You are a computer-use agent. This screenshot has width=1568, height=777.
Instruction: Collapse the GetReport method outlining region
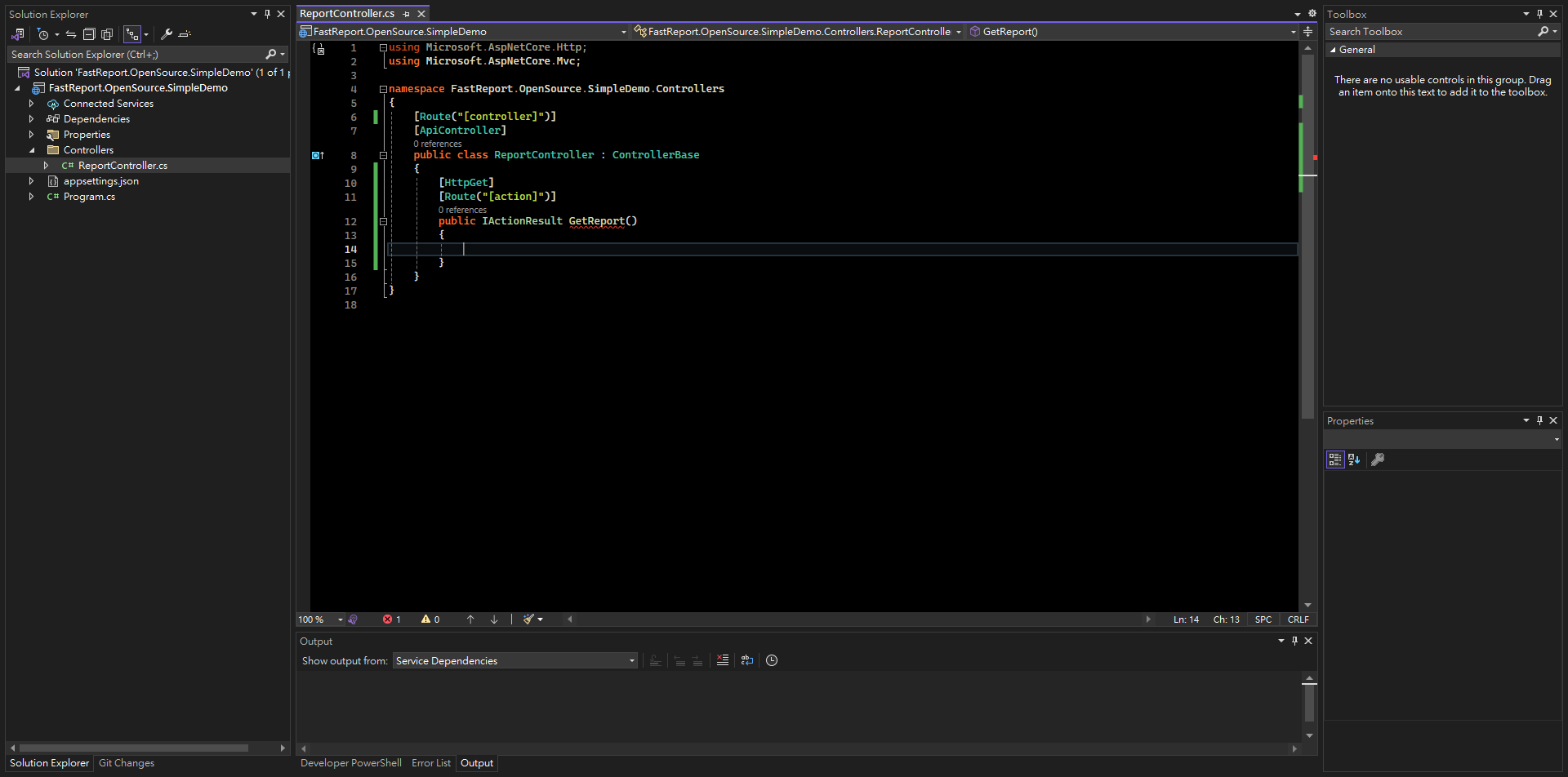pyautogui.click(x=383, y=221)
